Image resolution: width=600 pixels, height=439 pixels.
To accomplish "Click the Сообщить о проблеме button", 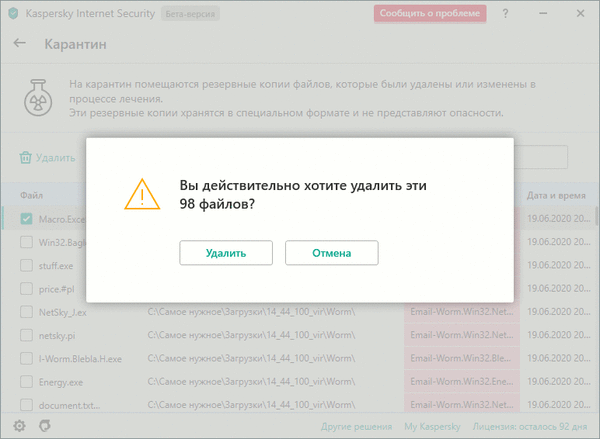I will pos(430,14).
